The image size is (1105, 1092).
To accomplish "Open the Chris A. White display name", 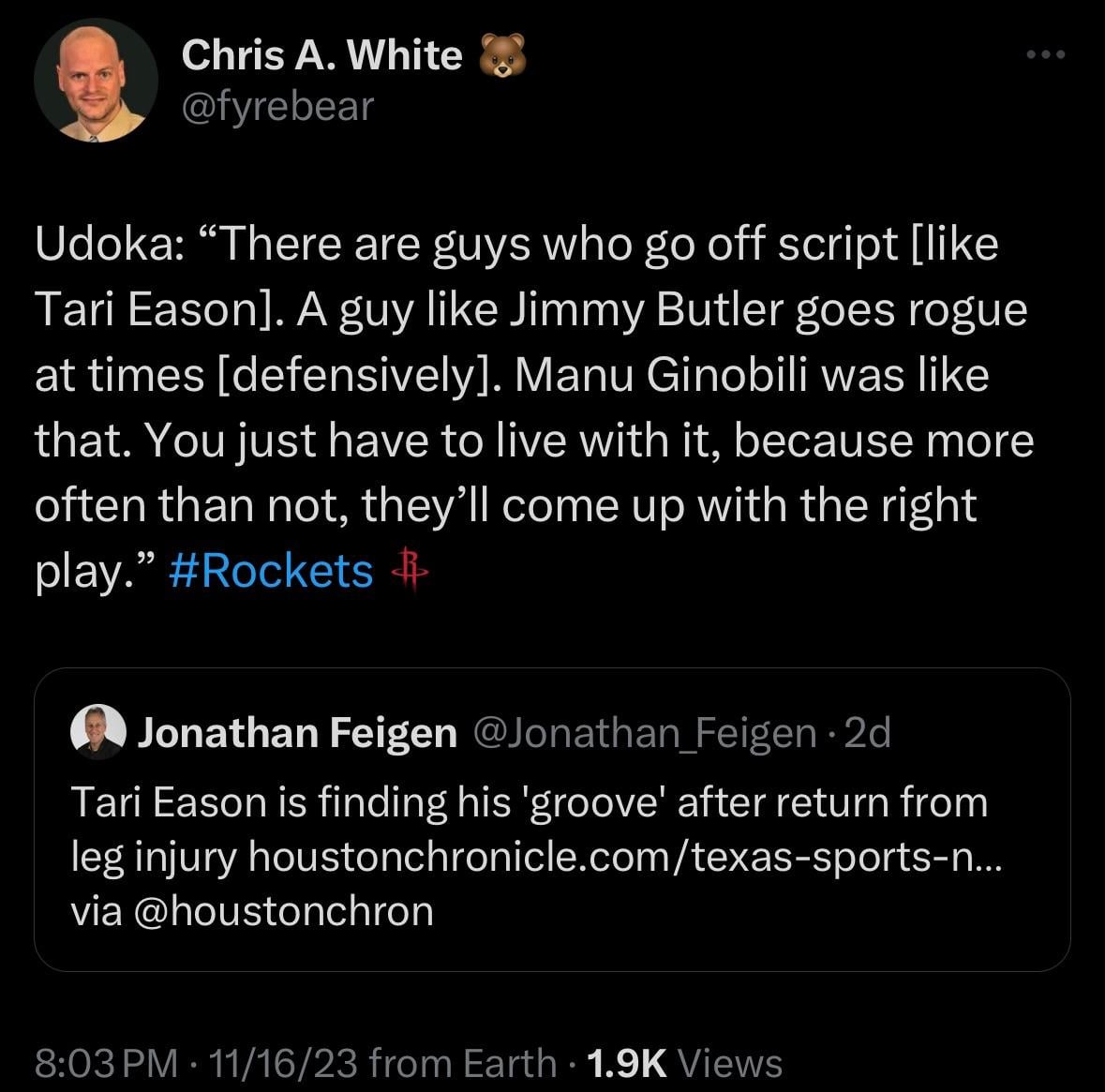I will click(321, 56).
